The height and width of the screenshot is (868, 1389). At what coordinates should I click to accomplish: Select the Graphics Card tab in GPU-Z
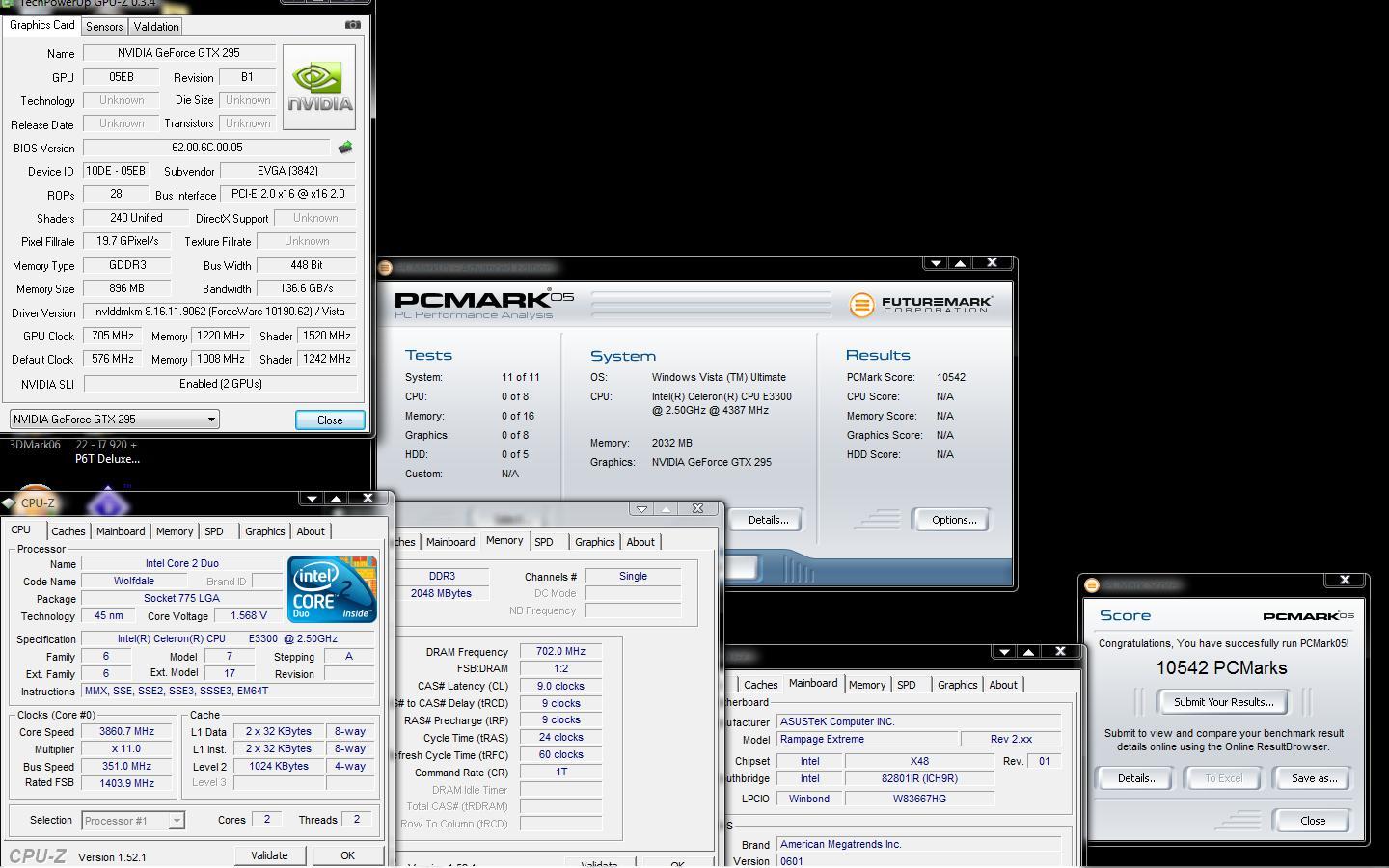point(41,26)
